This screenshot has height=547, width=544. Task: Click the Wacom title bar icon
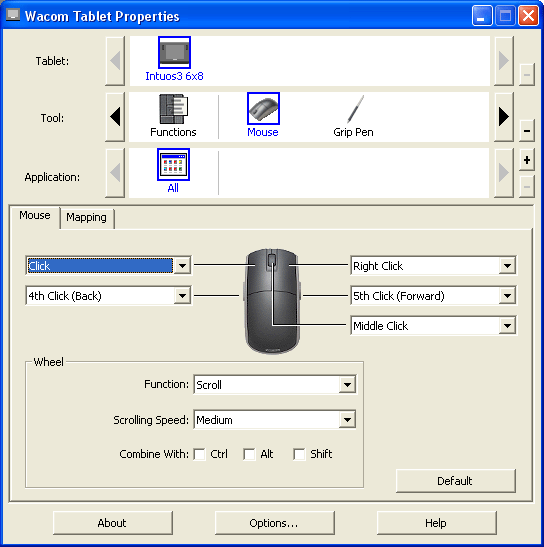pyautogui.click(x=13, y=15)
